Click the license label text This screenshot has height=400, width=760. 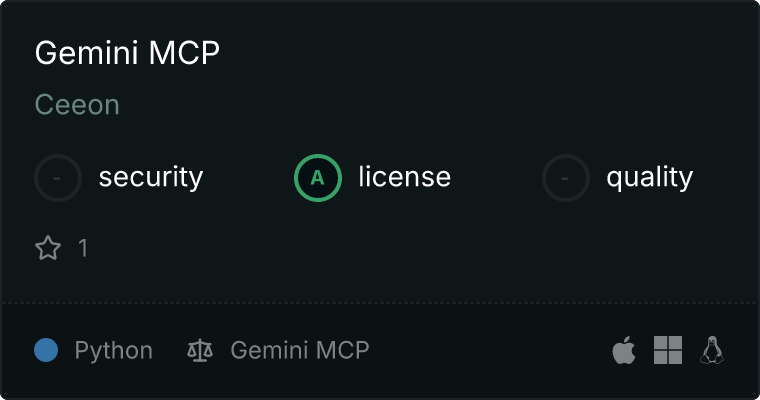point(405,176)
